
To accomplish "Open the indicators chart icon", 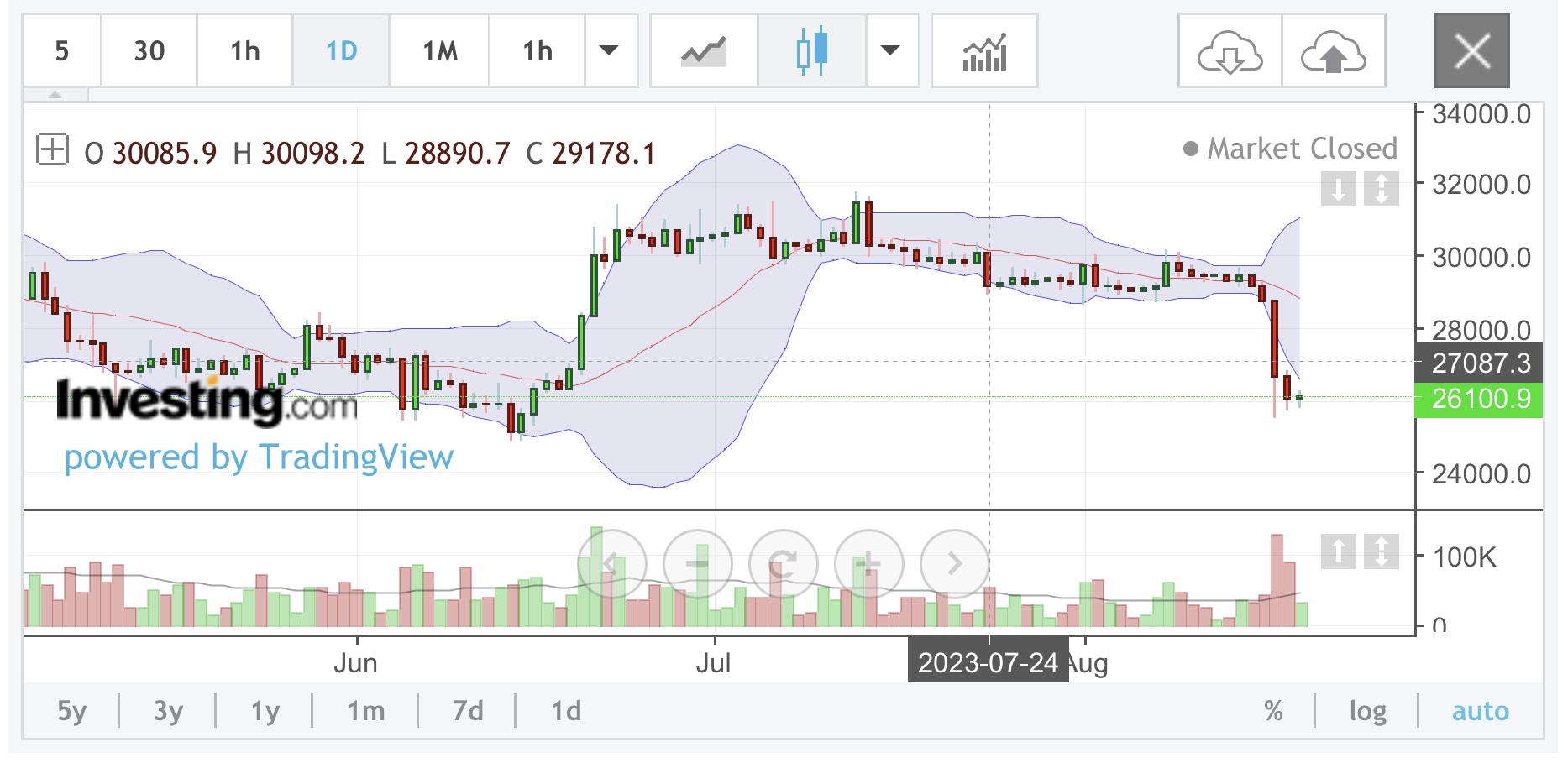I will (x=984, y=51).
